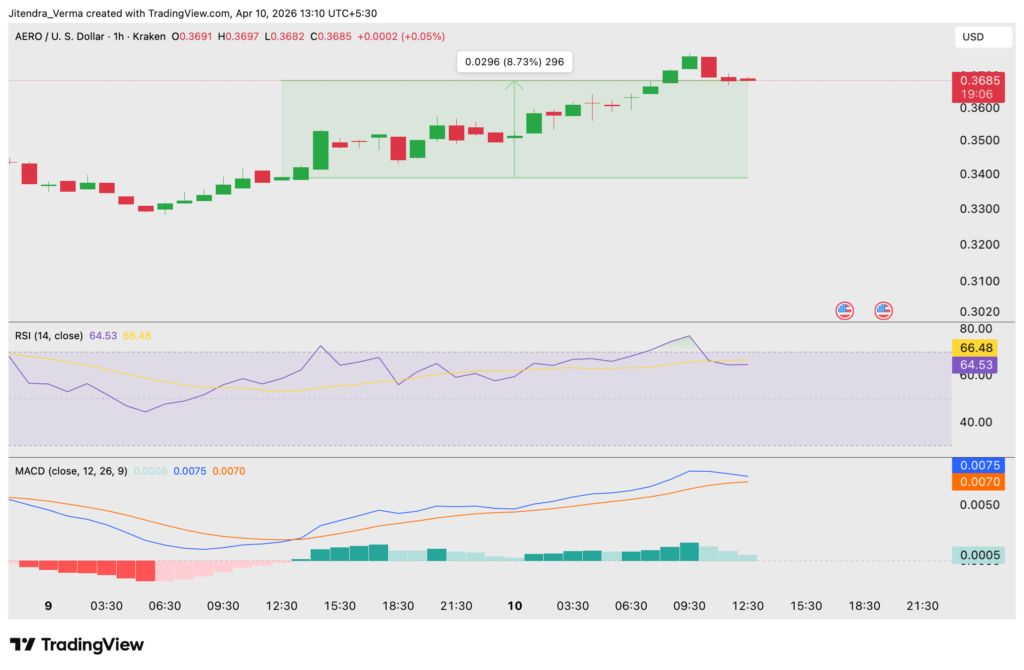The width and height of the screenshot is (1024, 670).
Task: Click the 10 date label on the time axis
Action: pos(515,606)
